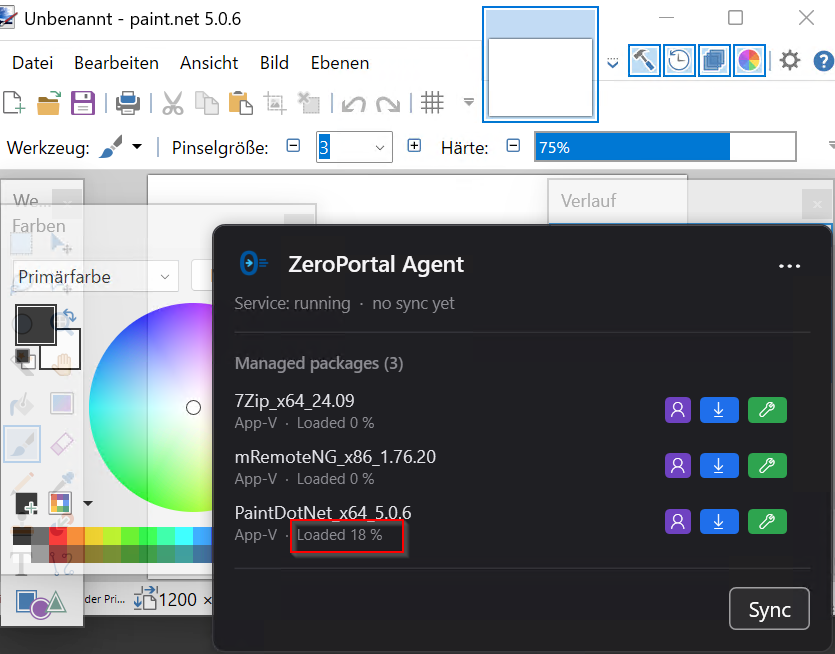Expand the Primärfarbe dropdown
Screen dimensions: 835x654
96,276
